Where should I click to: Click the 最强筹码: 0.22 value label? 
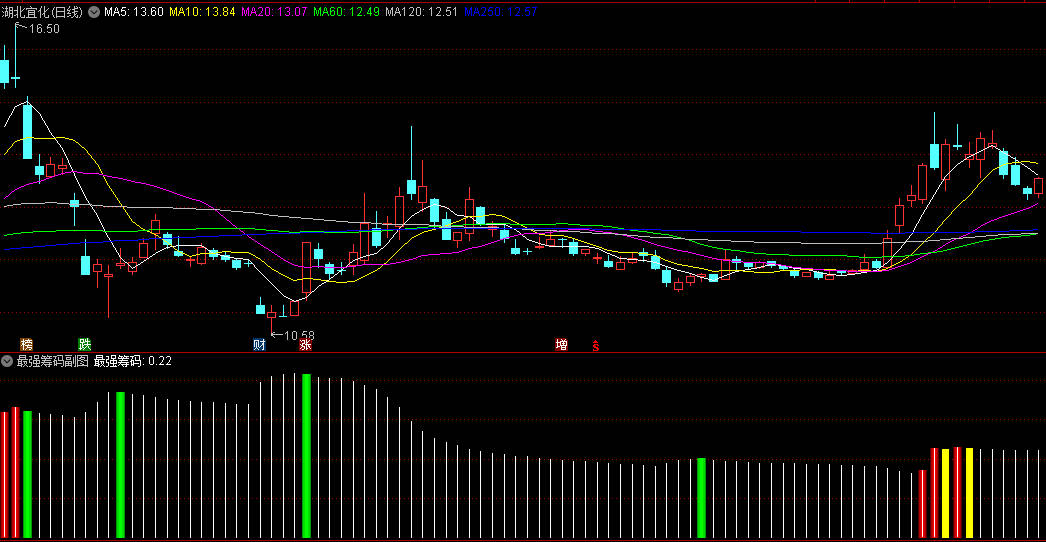[133, 361]
